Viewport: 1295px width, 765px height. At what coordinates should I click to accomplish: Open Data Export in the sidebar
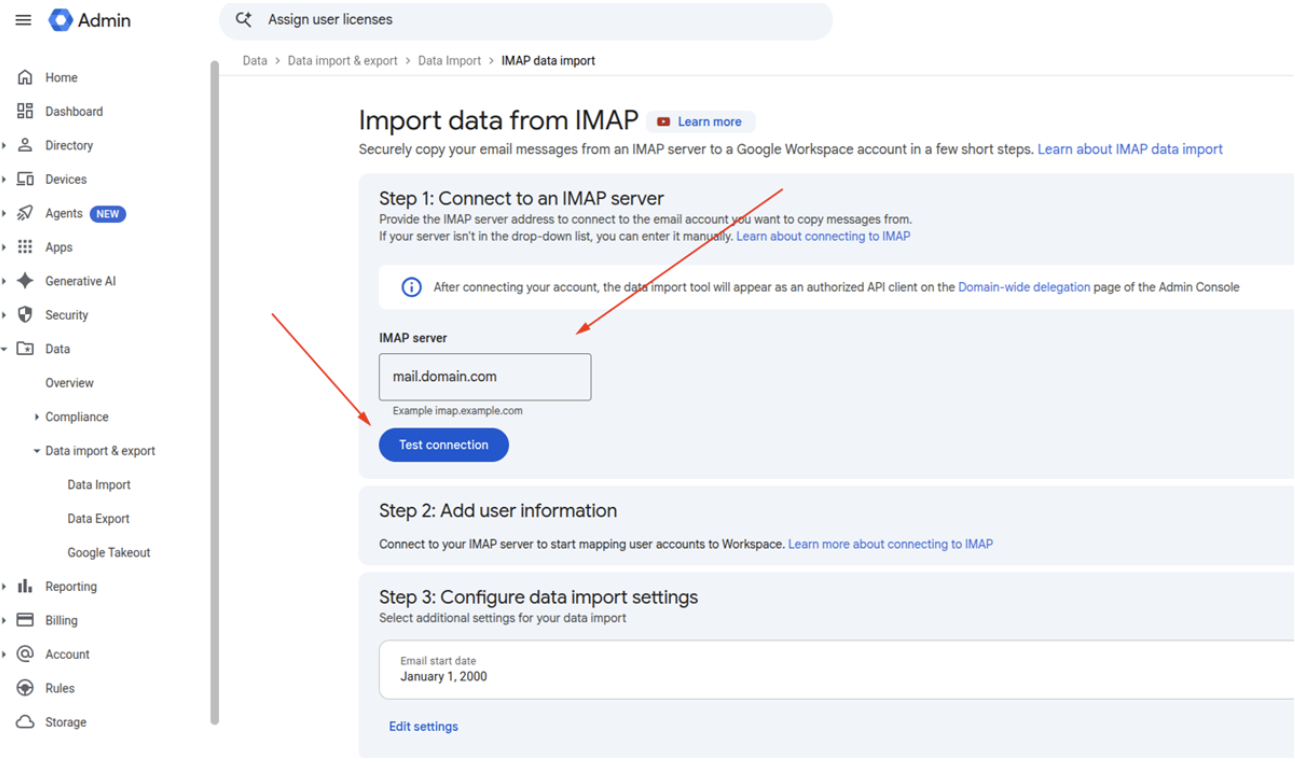[98, 519]
